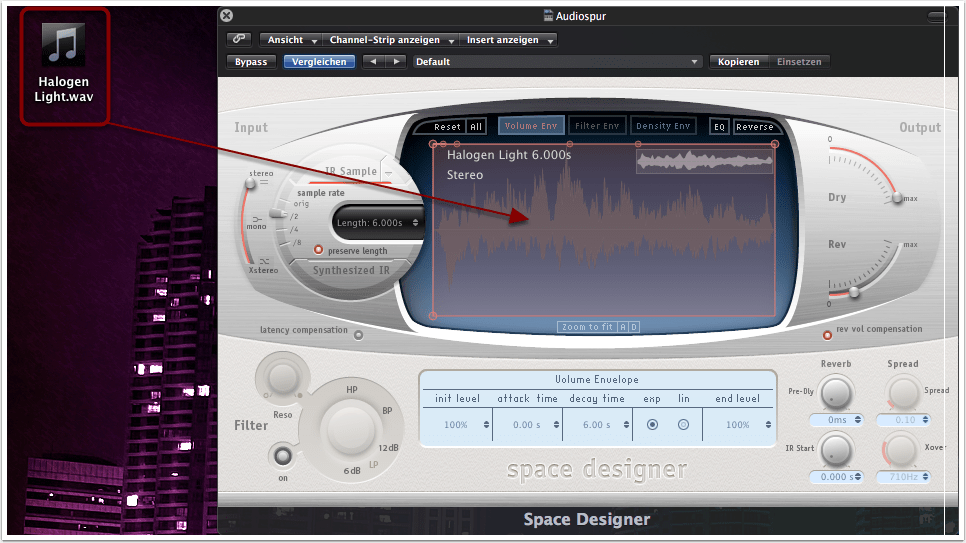The width and height of the screenshot is (966, 543).
Task: Click the IR Sample menu arrow
Action: [x=388, y=172]
